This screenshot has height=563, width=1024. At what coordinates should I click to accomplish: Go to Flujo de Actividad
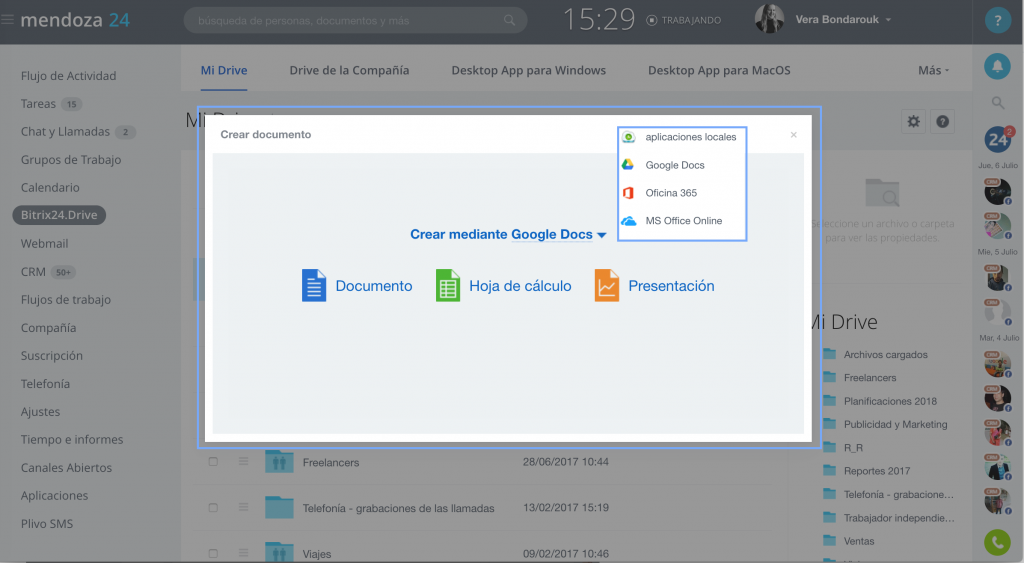(69, 76)
